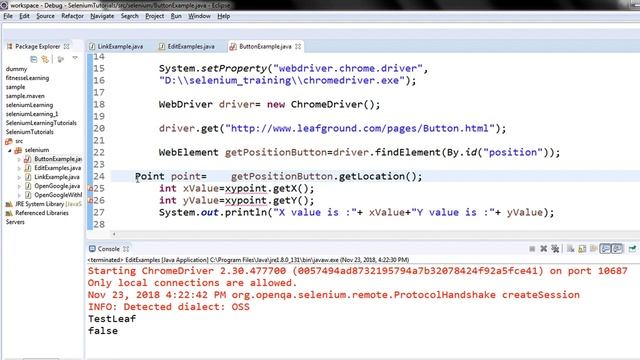Open the Help menu
This screenshot has height=360, width=640.
[x=223, y=16]
